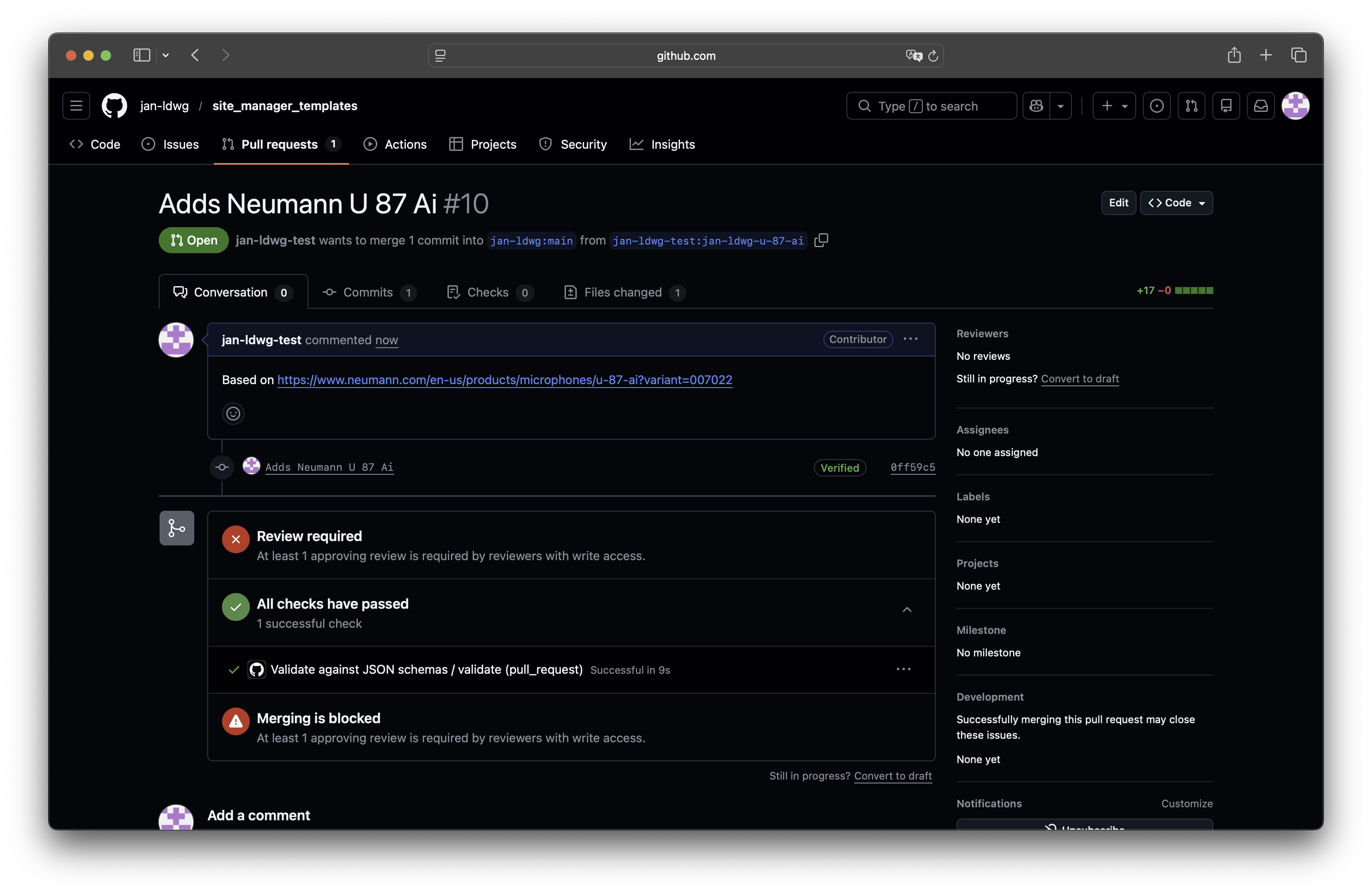Click the Edit title button
This screenshot has width=1372, height=894.
pyautogui.click(x=1118, y=203)
